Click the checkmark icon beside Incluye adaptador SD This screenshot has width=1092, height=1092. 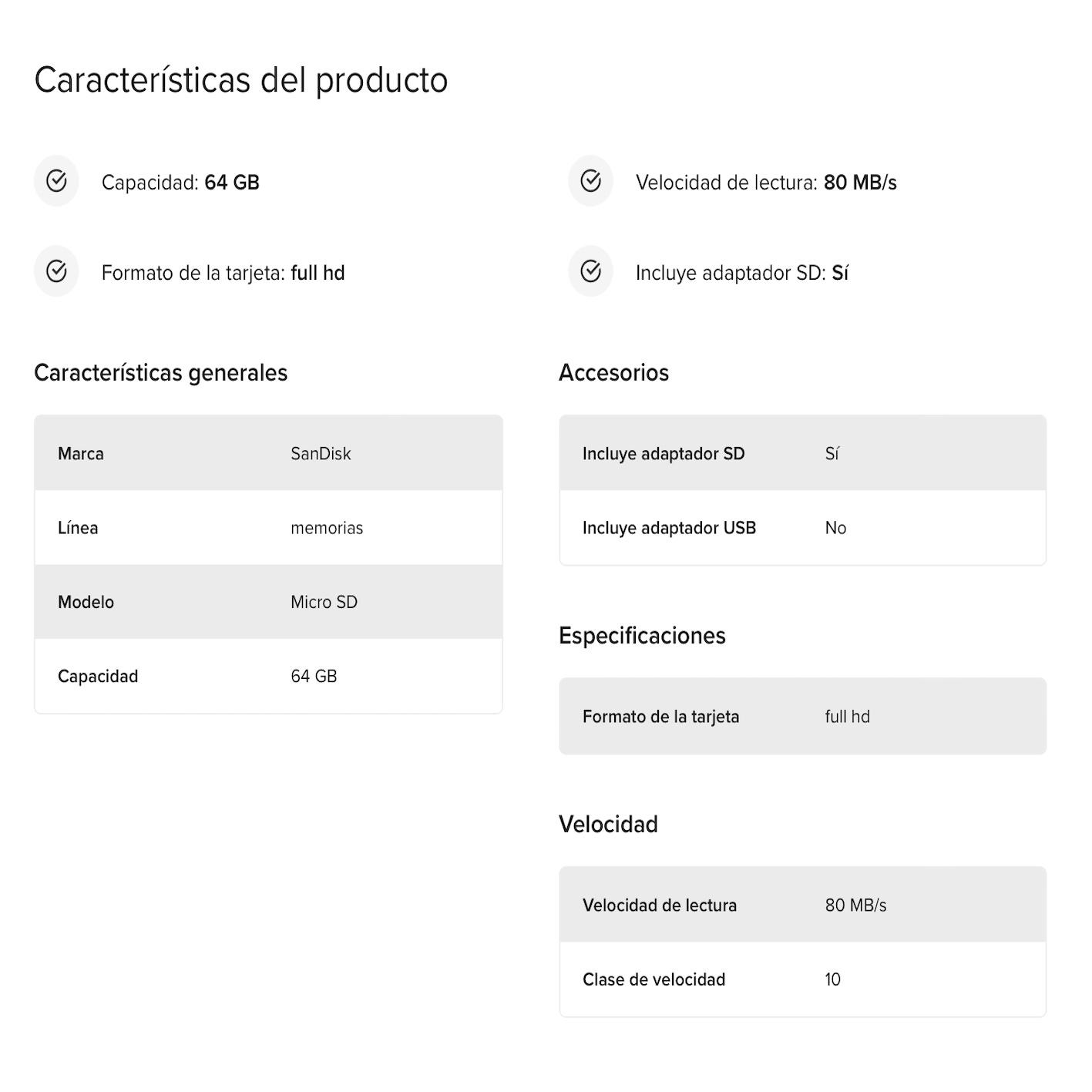[590, 271]
